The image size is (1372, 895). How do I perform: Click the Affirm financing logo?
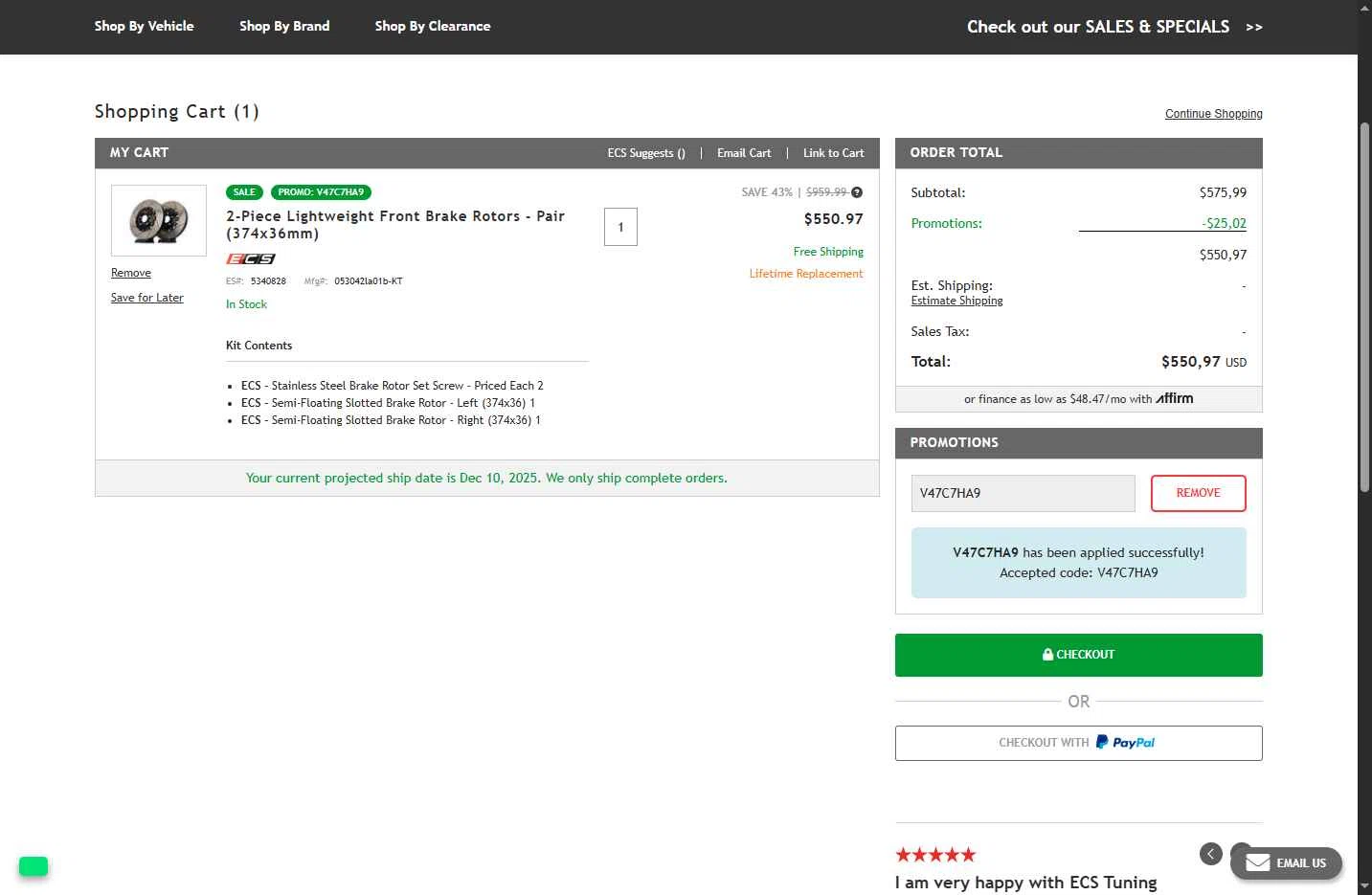[1175, 398]
